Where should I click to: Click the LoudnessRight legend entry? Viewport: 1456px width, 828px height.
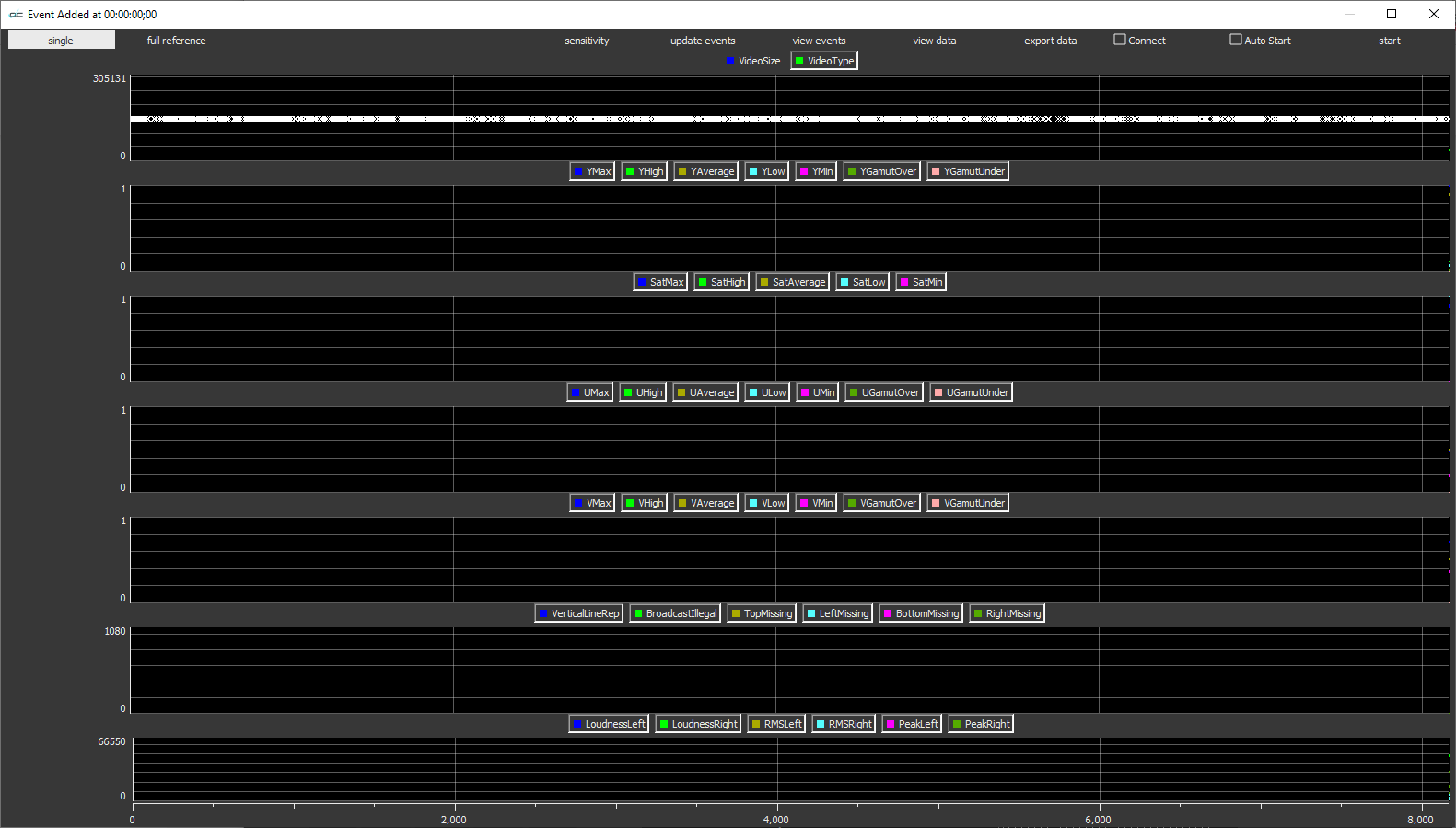tap(698, 724)
